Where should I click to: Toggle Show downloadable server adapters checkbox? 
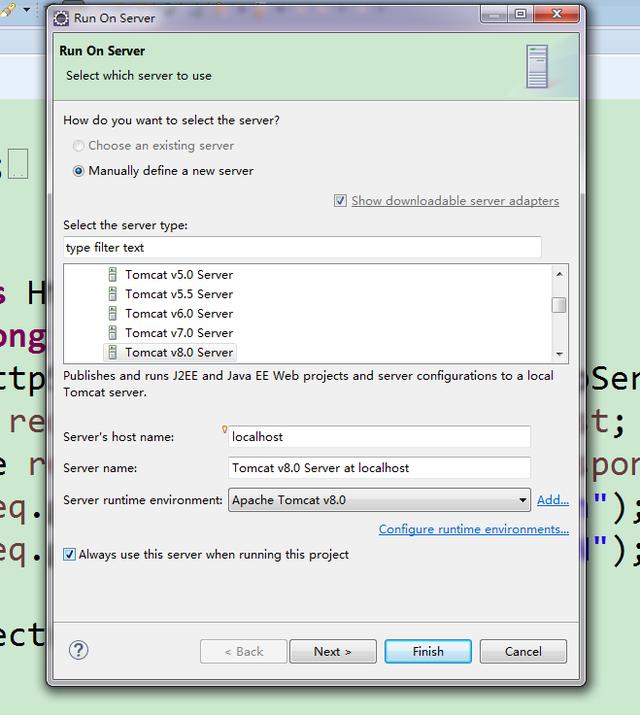click(340, 201)
